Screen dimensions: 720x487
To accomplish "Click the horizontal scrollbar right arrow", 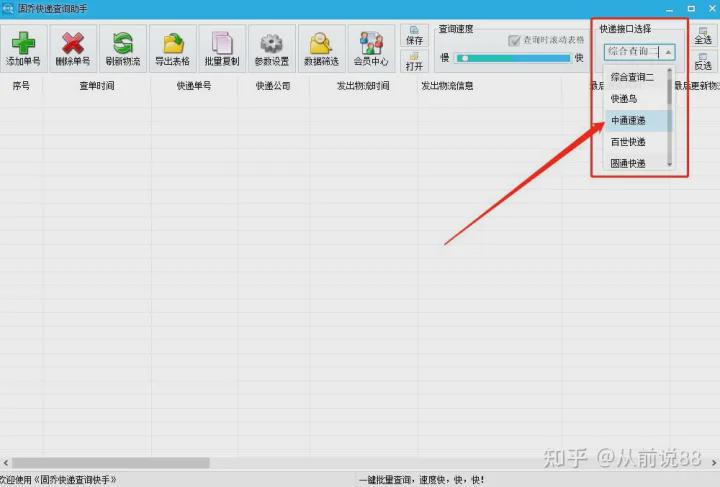I will pyautogui.click(x=714, y=462).
